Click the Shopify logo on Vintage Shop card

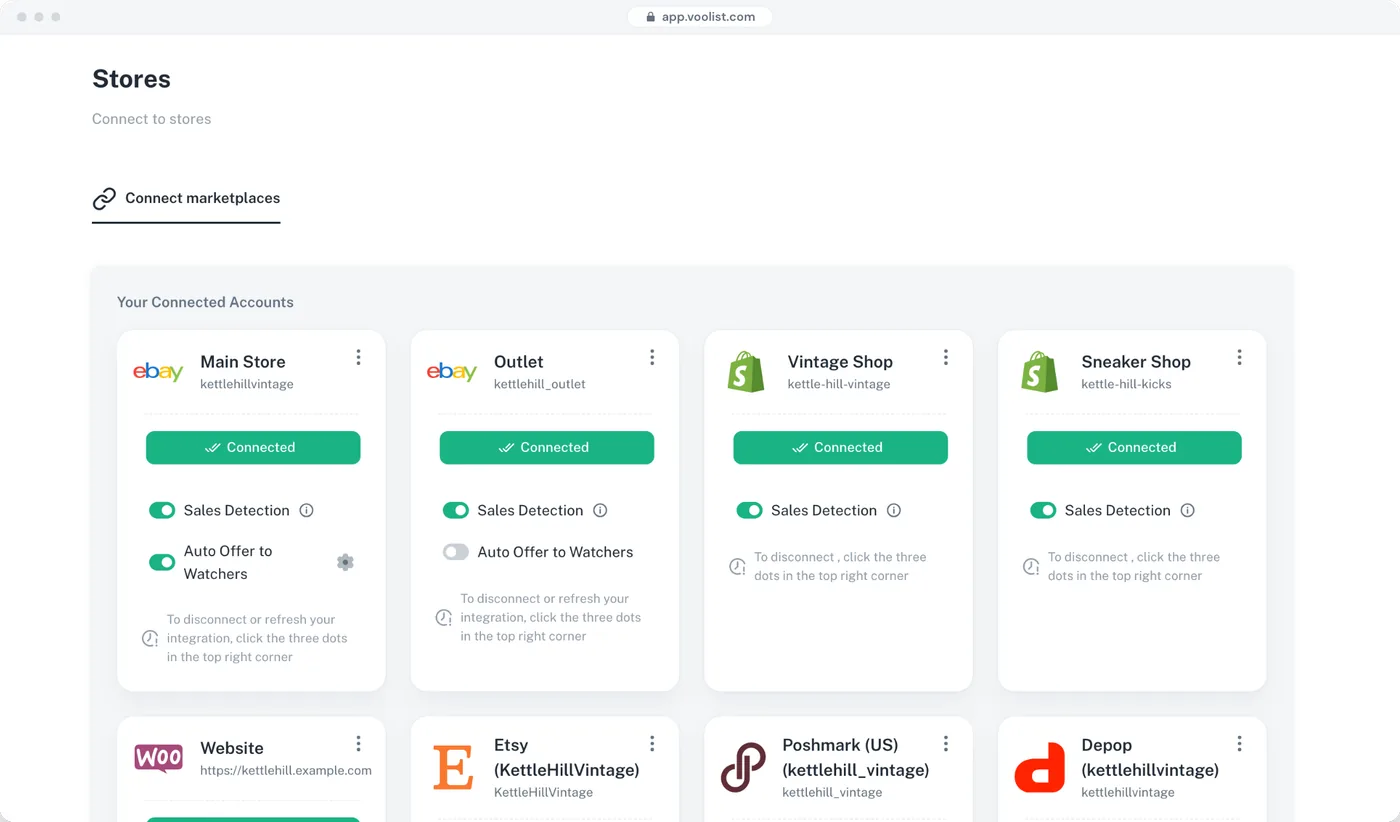[746, 372]
